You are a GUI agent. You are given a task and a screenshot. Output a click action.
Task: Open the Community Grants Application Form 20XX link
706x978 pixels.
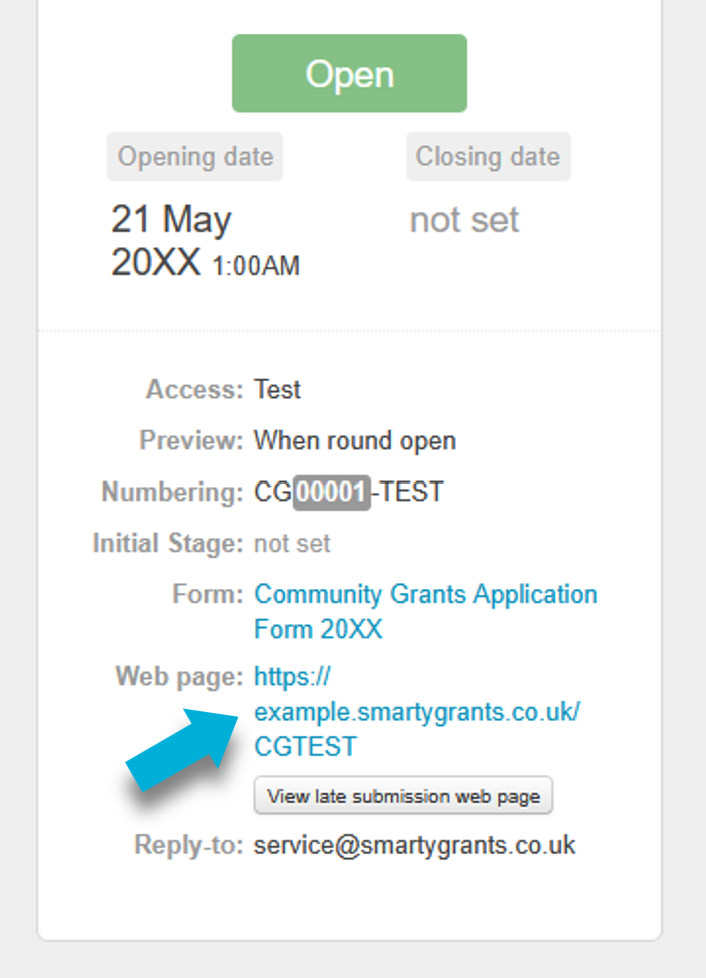pos(425,611)
